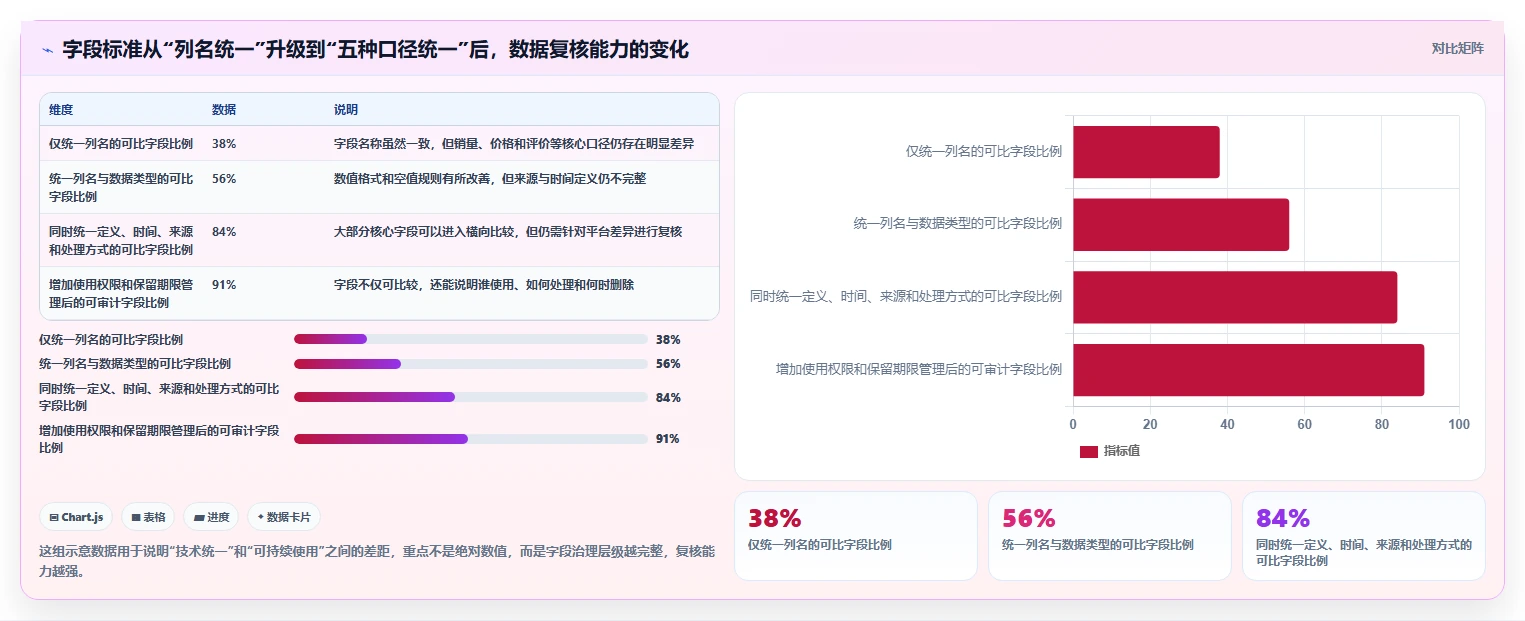Click the footnote paragraph starting 这组示意数据

[x=377, y=562]
